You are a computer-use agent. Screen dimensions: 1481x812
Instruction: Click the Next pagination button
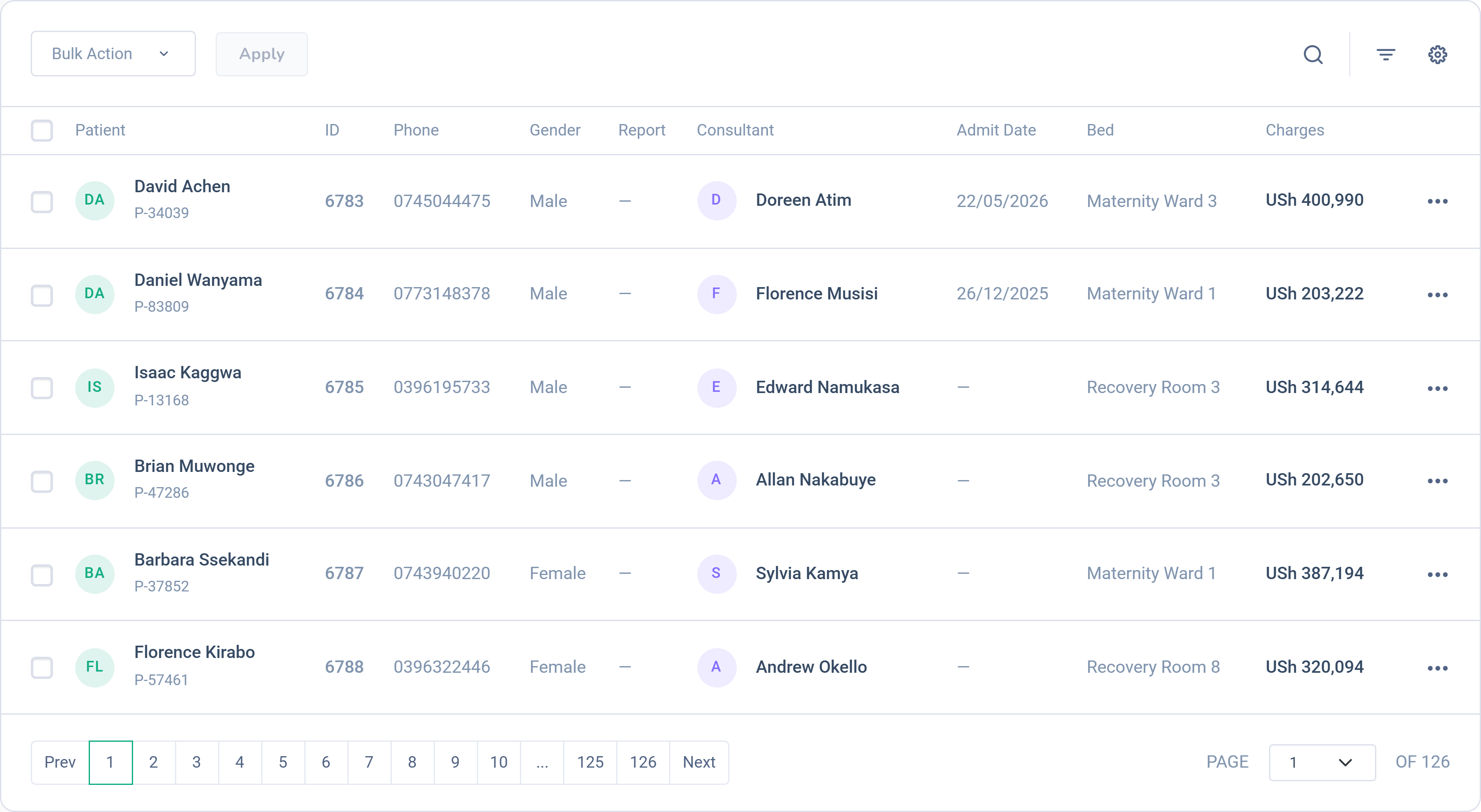699,763
